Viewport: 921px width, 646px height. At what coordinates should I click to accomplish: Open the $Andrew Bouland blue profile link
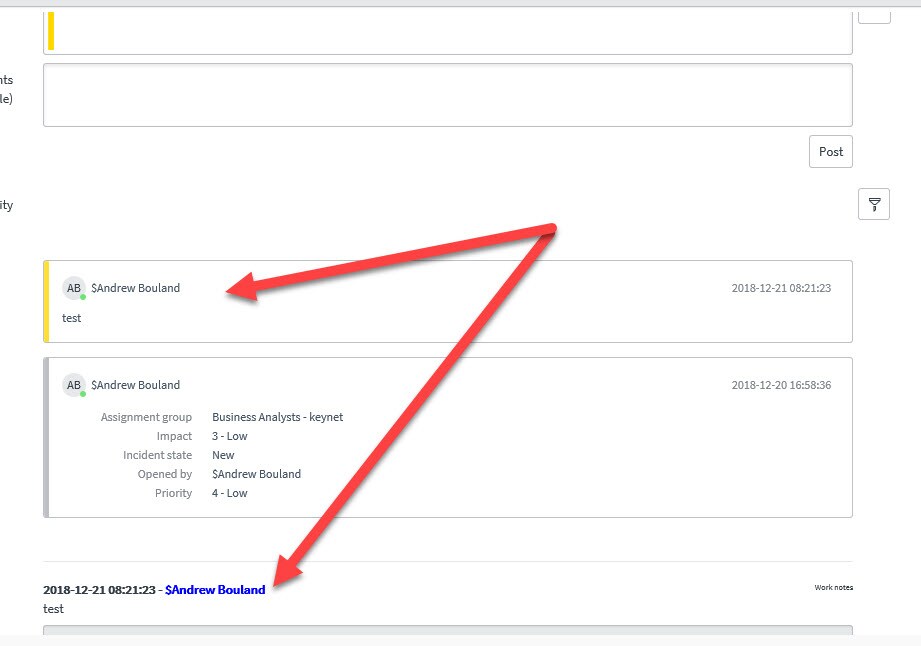coord(214,589)
